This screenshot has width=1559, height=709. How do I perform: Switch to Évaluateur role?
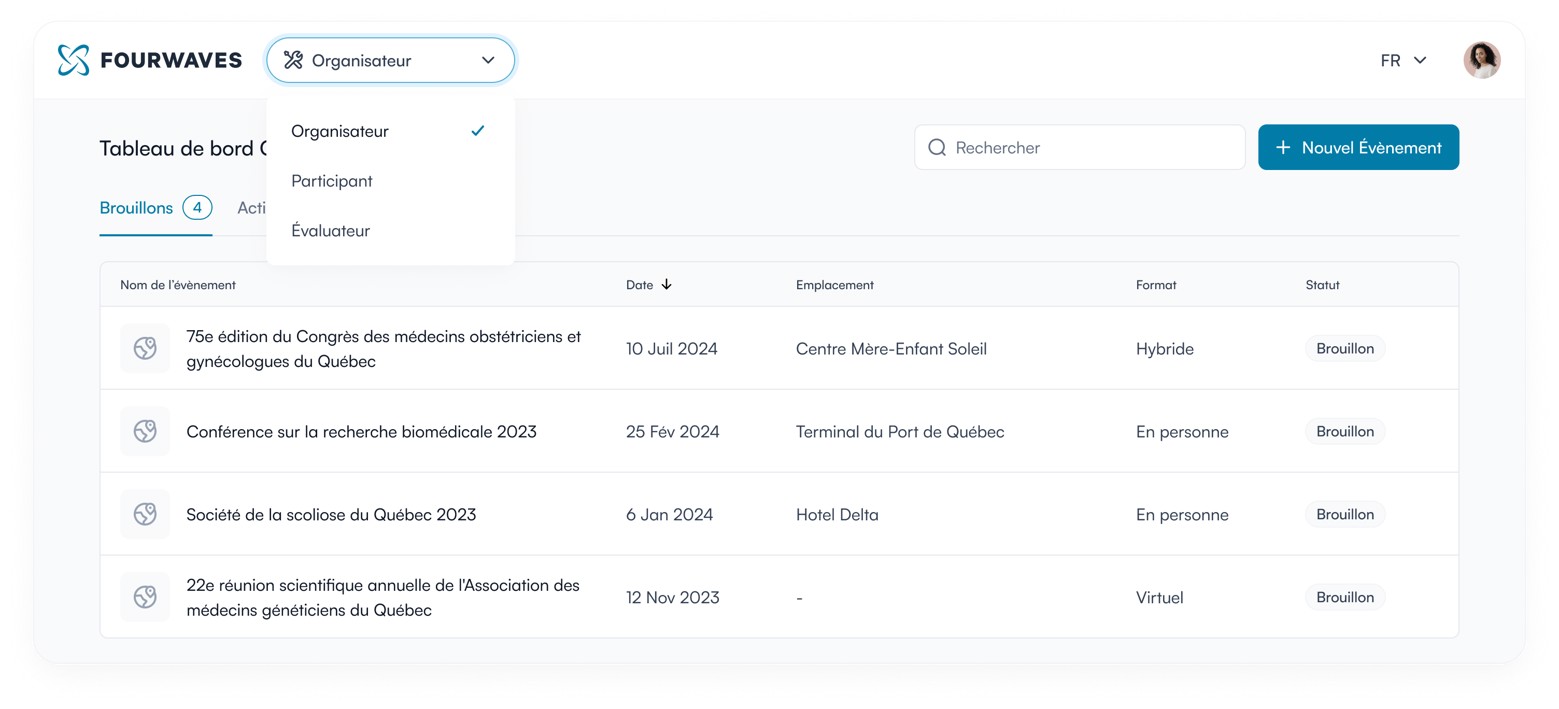coord(330,231)
